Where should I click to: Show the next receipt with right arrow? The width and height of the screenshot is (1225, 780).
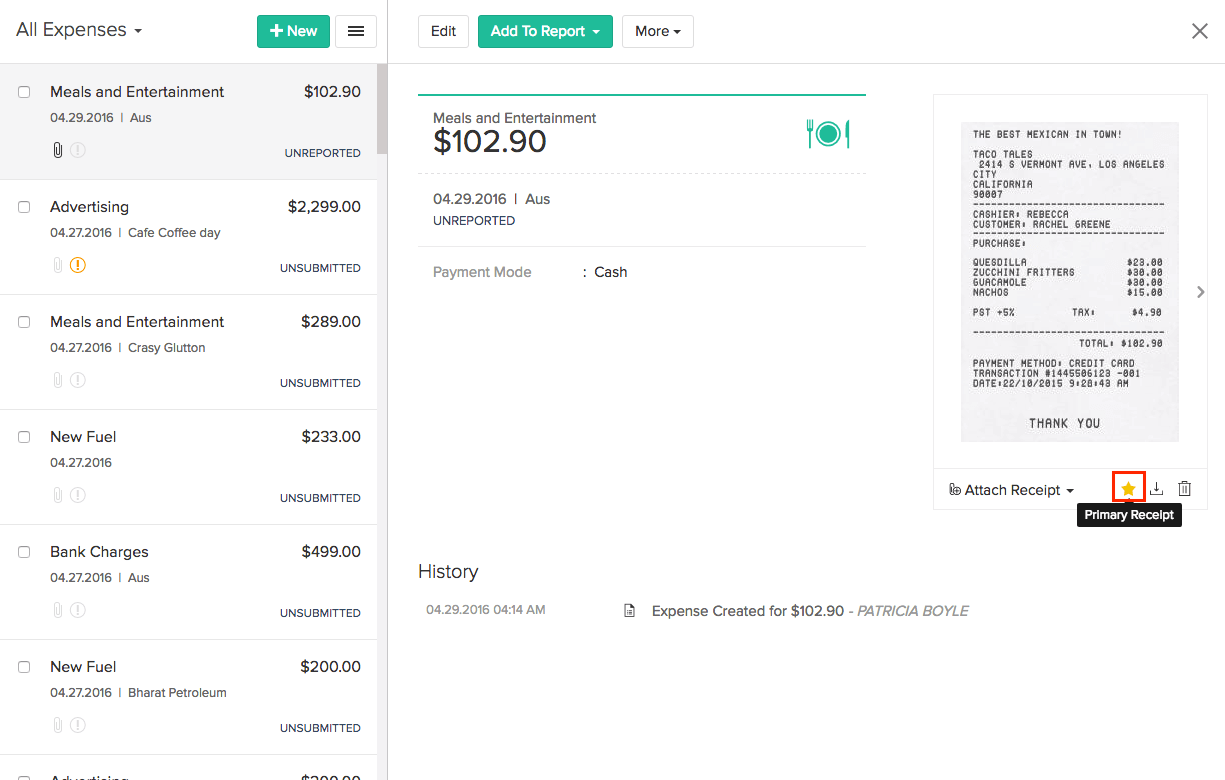(1202, 292)
